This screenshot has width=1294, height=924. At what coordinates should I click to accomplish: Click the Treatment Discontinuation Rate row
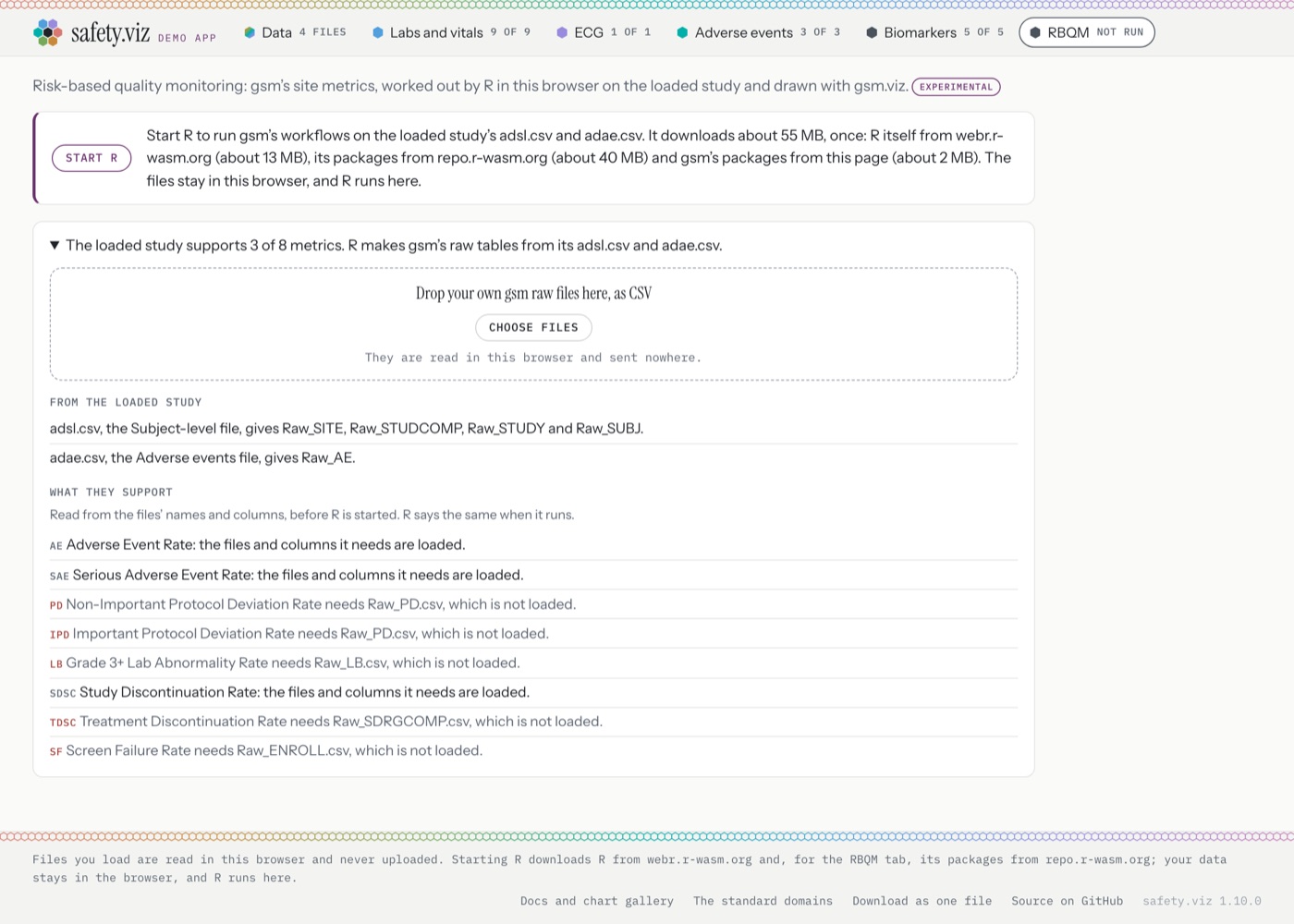(533, 722)
